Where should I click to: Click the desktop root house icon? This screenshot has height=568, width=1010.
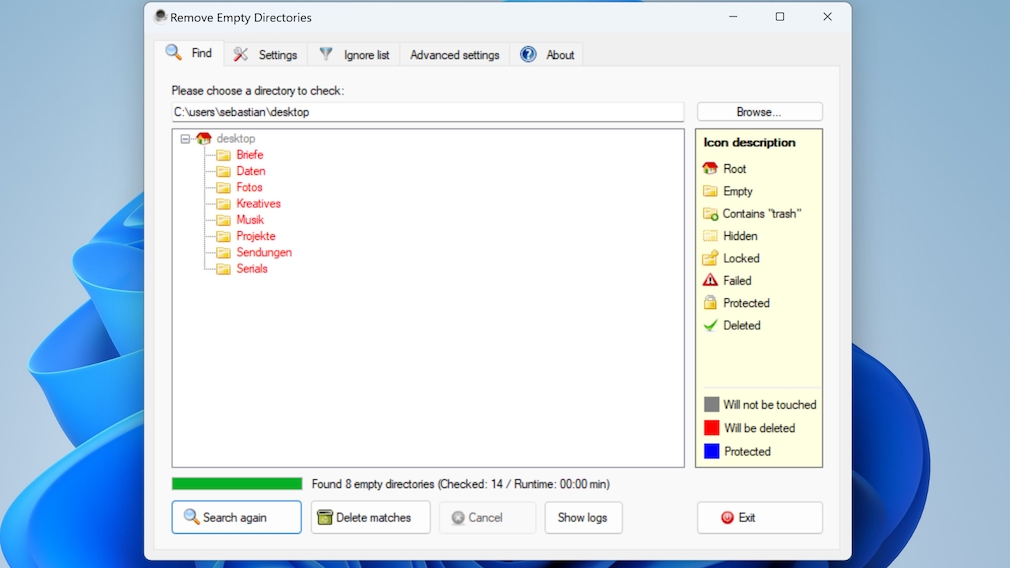coord(204,139)
